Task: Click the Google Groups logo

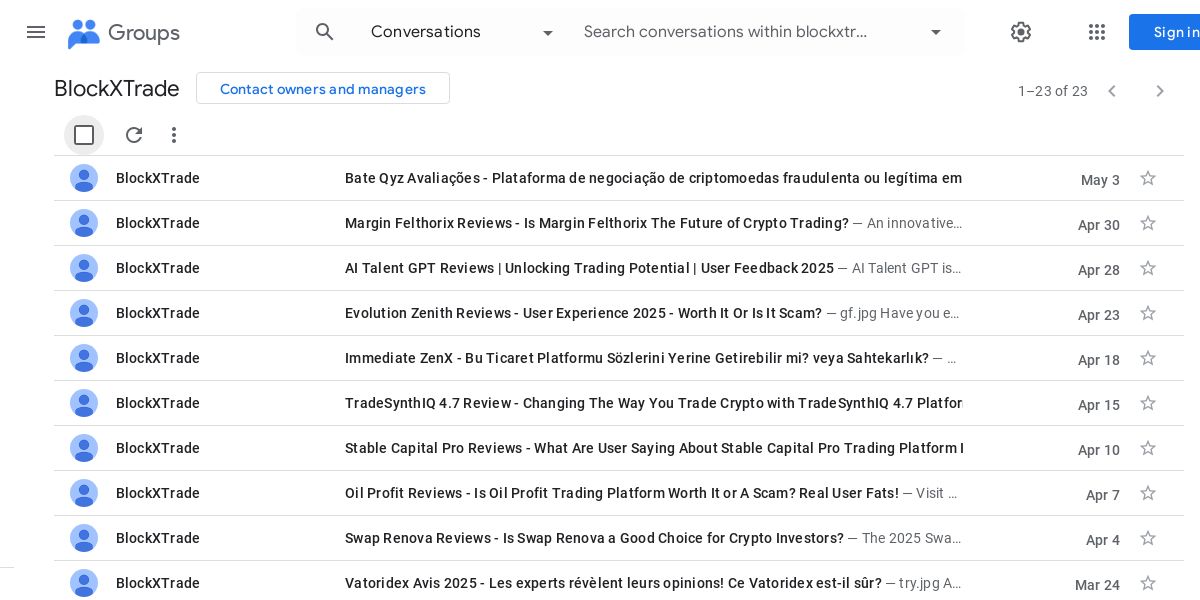Action: (124, 33)
